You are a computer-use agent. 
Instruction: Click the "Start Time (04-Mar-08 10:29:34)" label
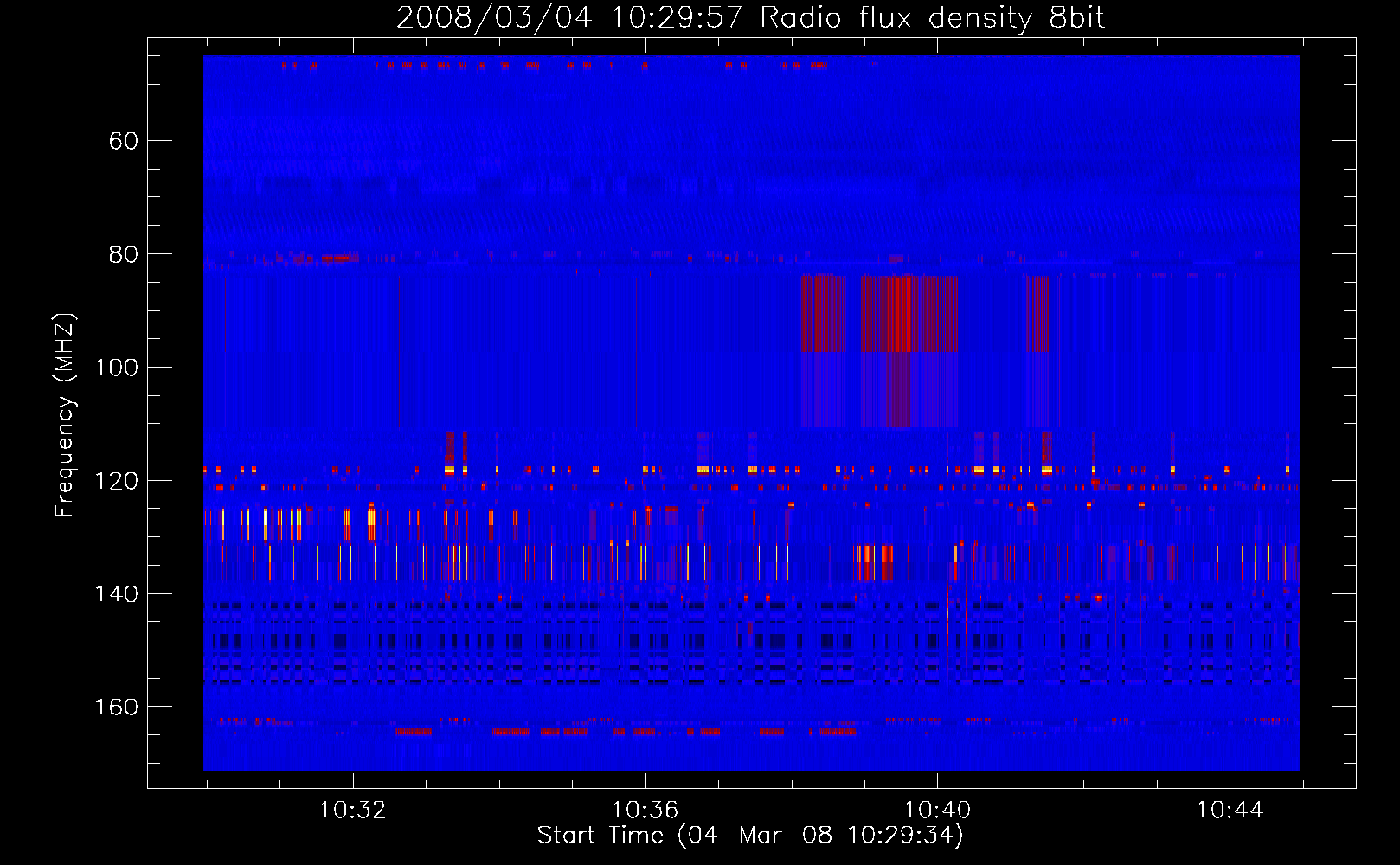[x=750, y=836]
